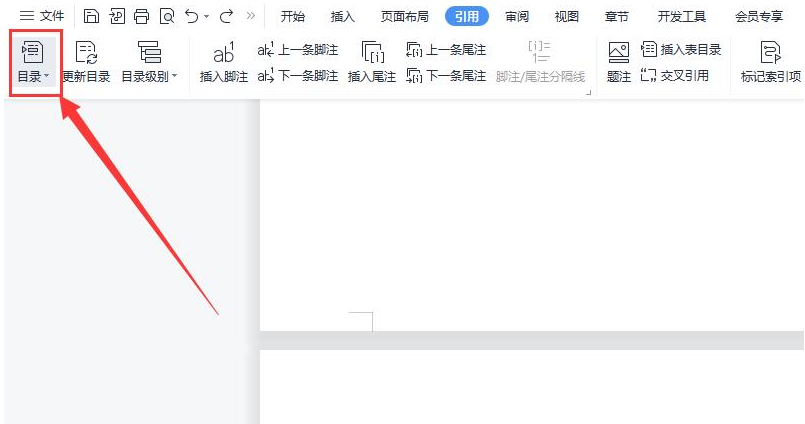Expand quick access toolbar double-chevron
Image resolution: width=805 pixels, height=424 pixels.
click(x=250, y=16)
